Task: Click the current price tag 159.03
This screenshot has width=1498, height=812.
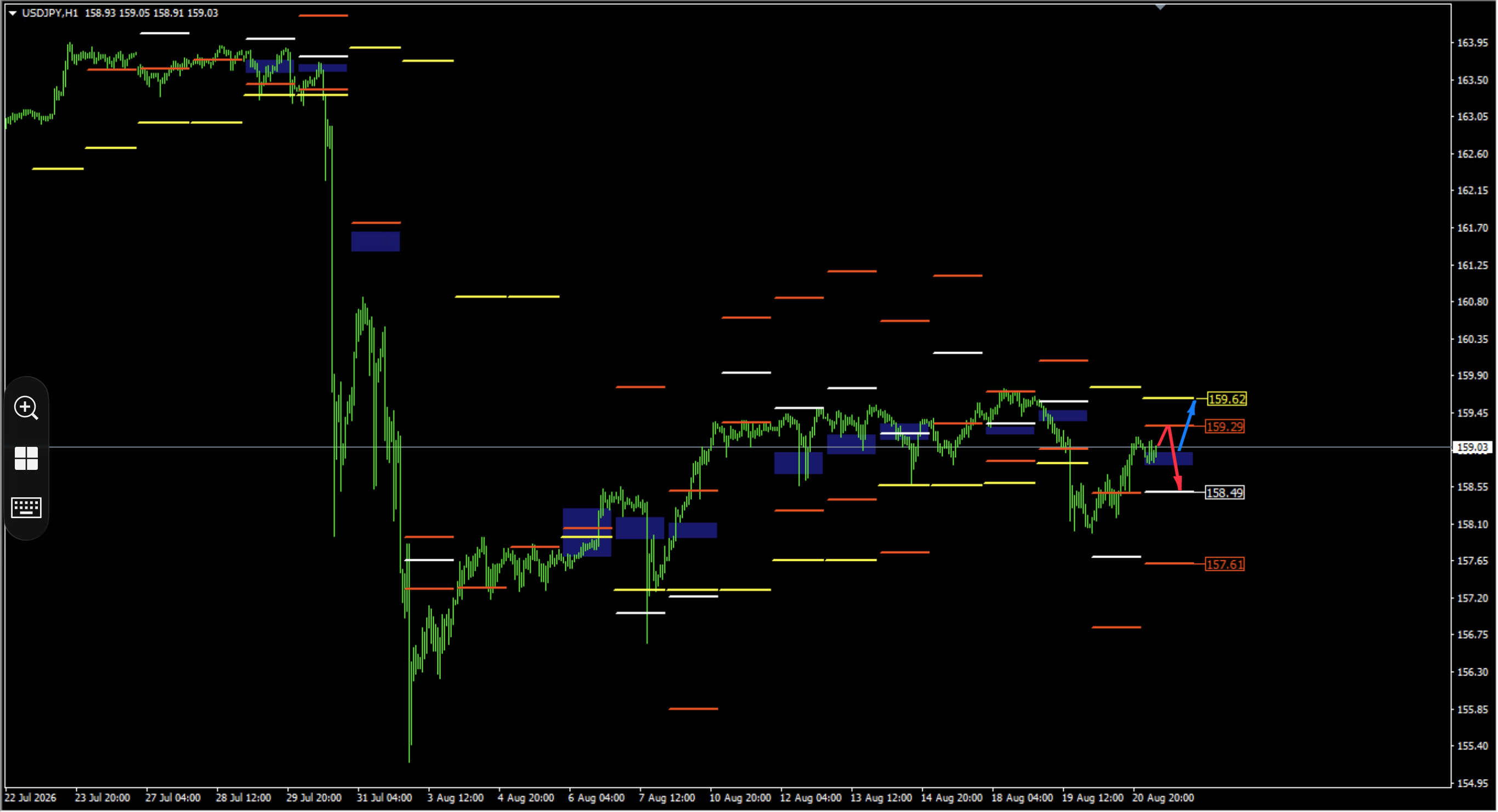Action: [x=1472, y=448]
